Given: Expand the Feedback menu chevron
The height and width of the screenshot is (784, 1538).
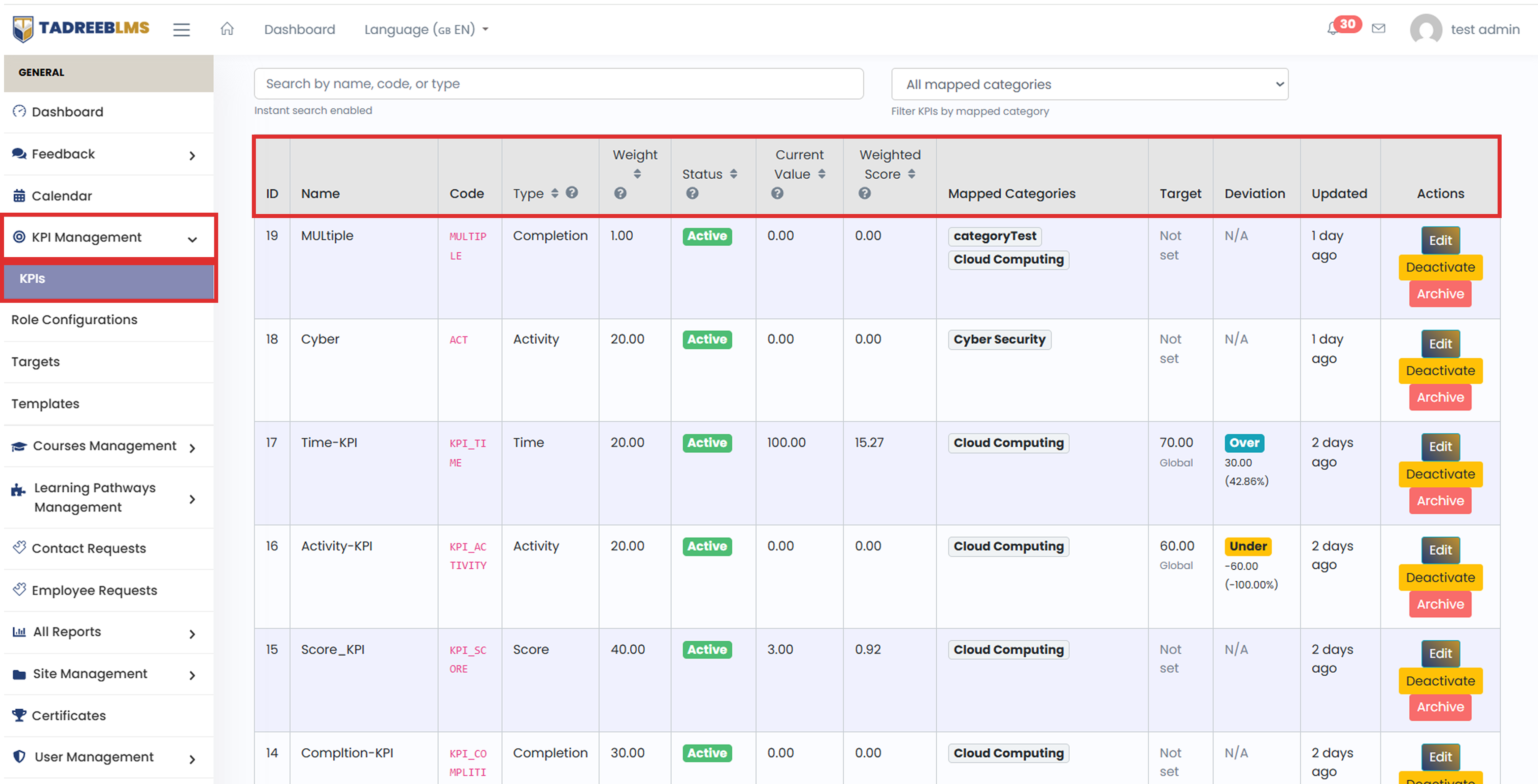Looking at the screenshot, I should tap(192, 156).
